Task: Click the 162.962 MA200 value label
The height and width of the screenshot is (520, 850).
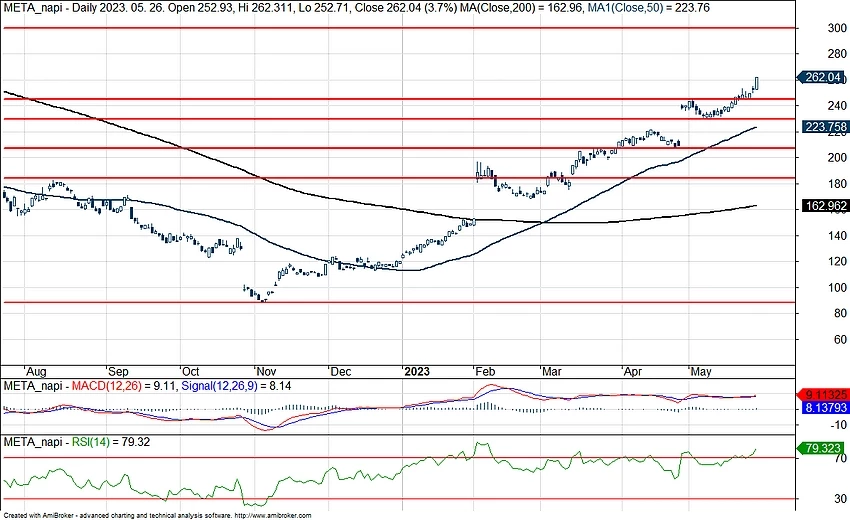Action: tap(825, 206)
